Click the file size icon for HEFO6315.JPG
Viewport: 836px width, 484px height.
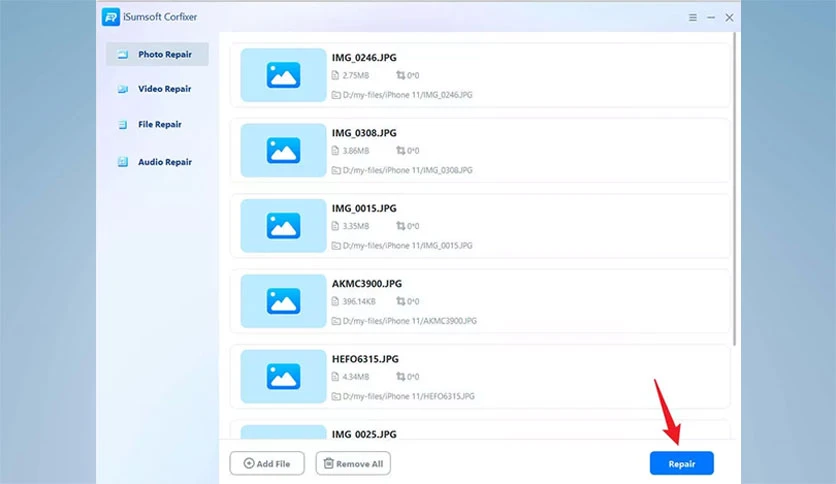335,376
